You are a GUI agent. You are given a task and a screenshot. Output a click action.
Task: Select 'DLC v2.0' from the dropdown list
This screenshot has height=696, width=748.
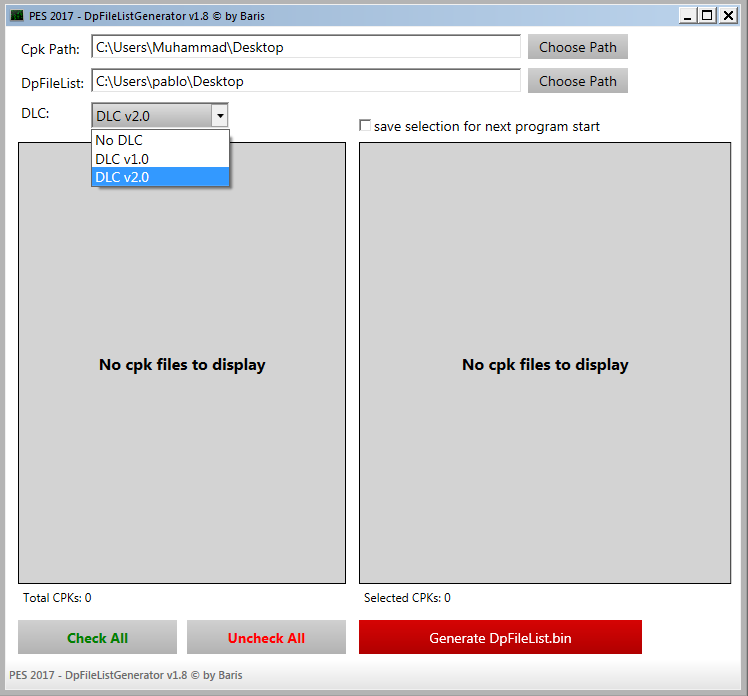pos(160,177)
